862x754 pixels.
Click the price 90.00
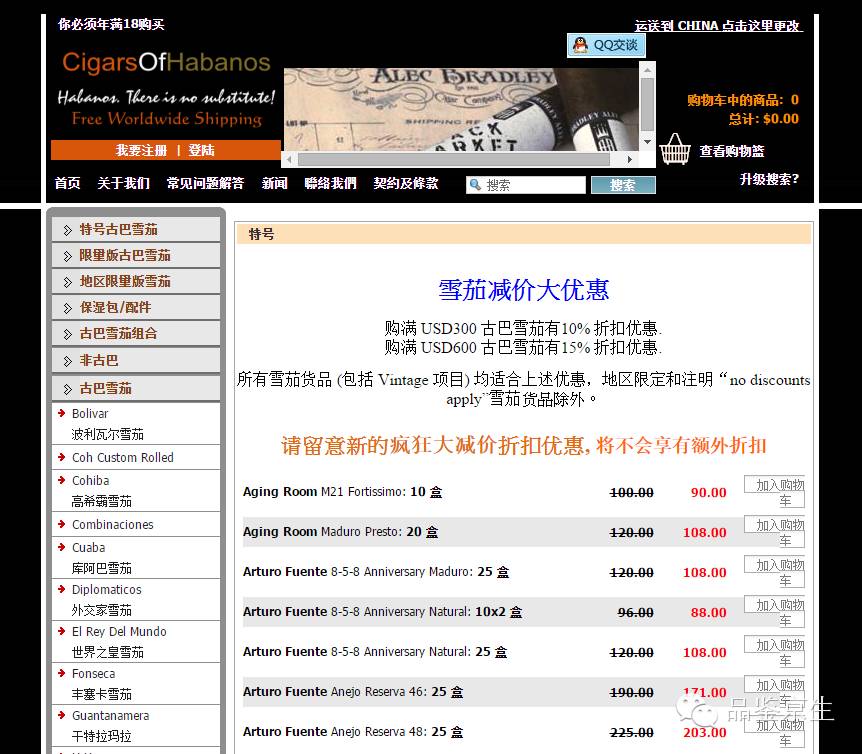point(709,492)
